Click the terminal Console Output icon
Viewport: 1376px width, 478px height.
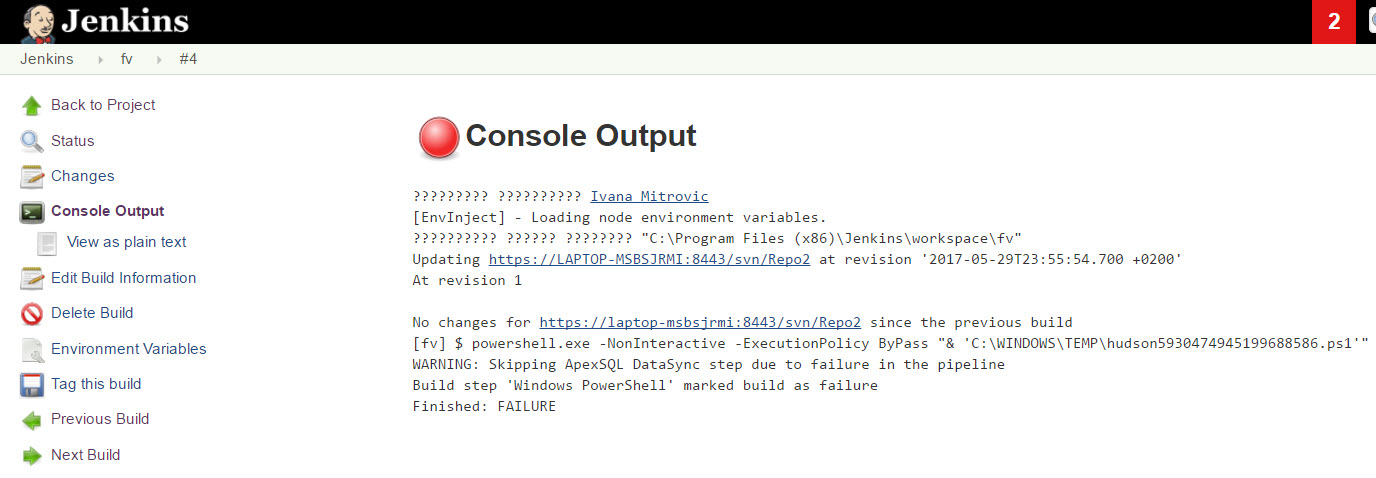32,212
